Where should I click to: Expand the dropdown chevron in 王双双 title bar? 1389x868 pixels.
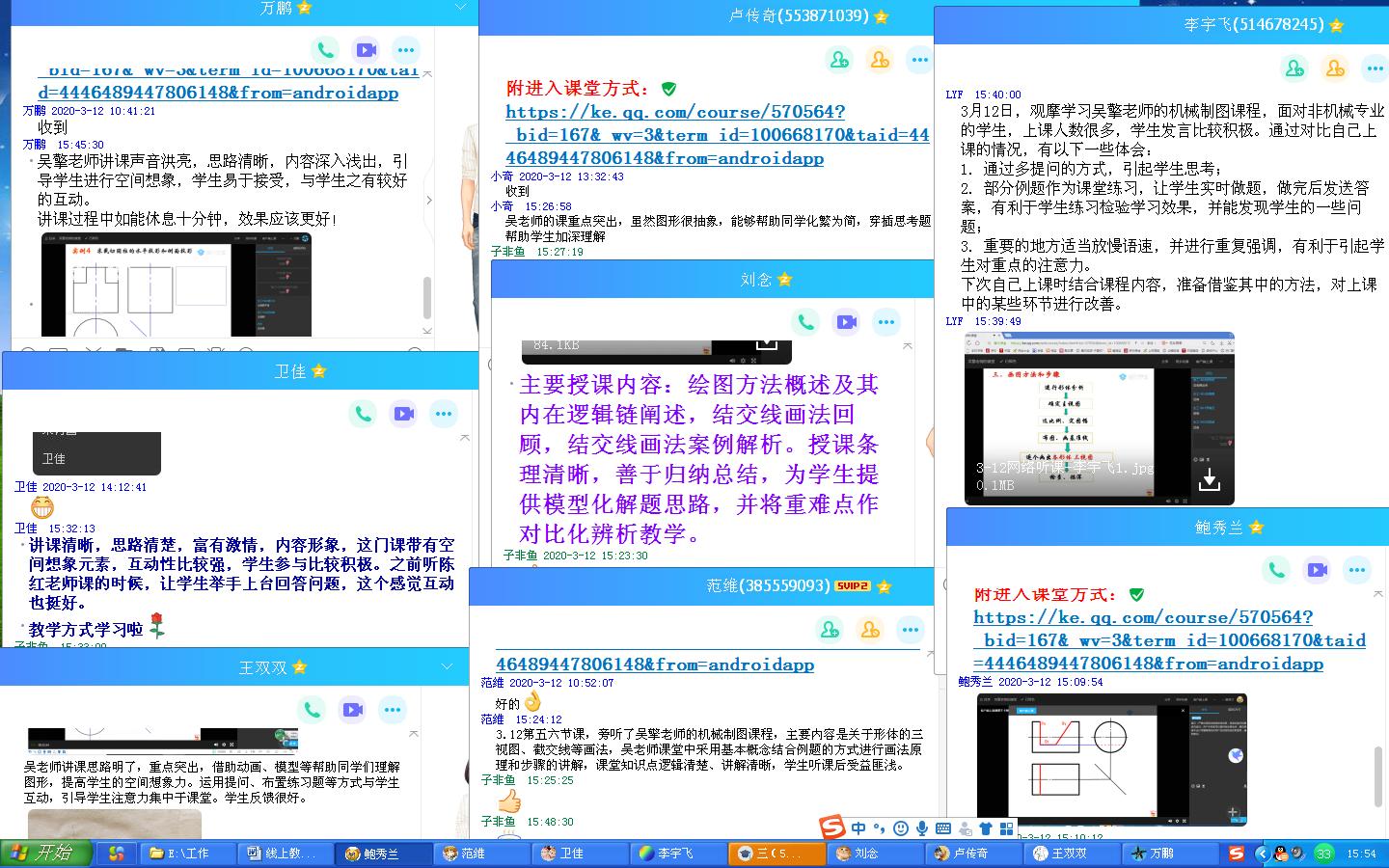pyautogui.click(x=448, y=666)
